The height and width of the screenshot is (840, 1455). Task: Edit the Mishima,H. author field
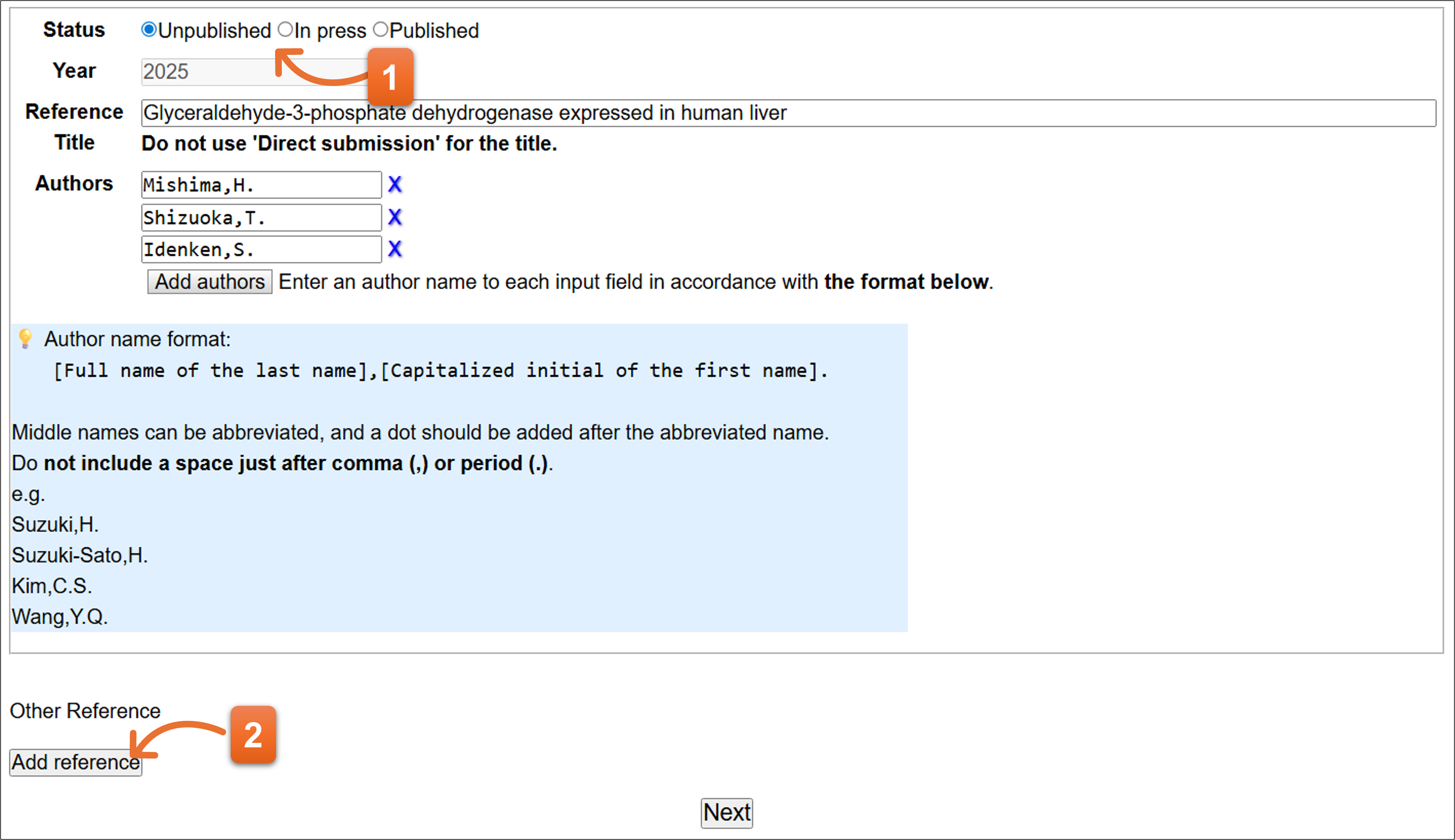point(261,185)
